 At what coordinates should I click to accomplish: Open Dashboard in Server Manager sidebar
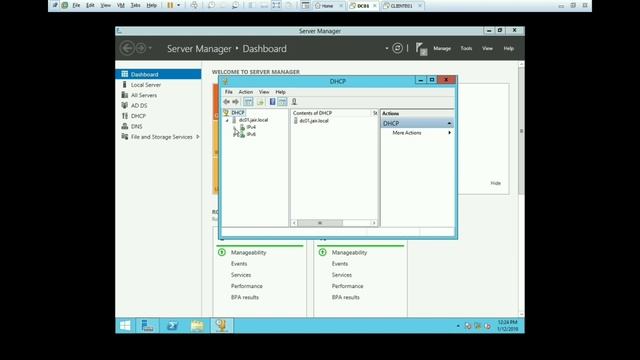coord(158,74)
